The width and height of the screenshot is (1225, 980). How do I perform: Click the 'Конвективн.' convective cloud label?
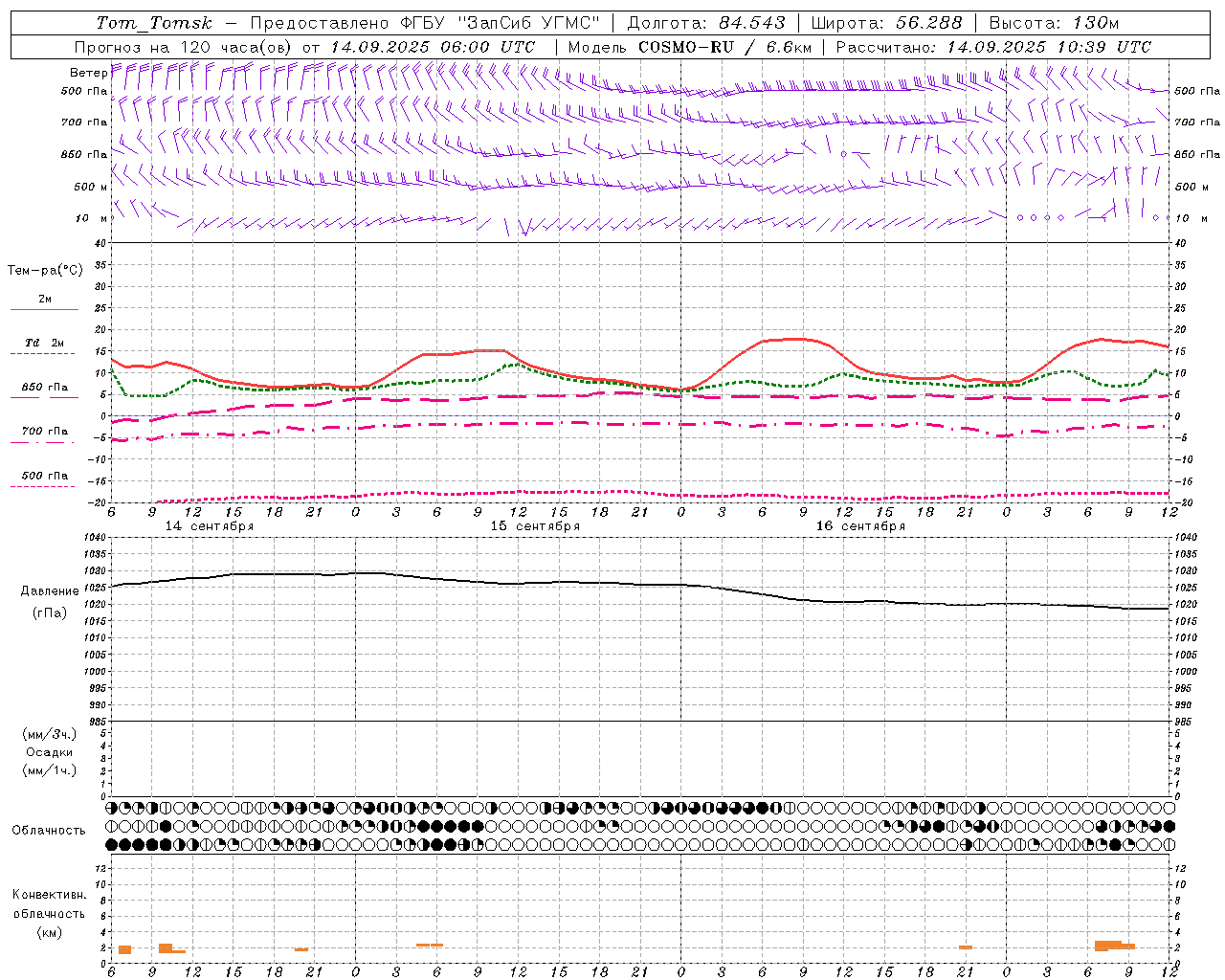pos(50,895)
